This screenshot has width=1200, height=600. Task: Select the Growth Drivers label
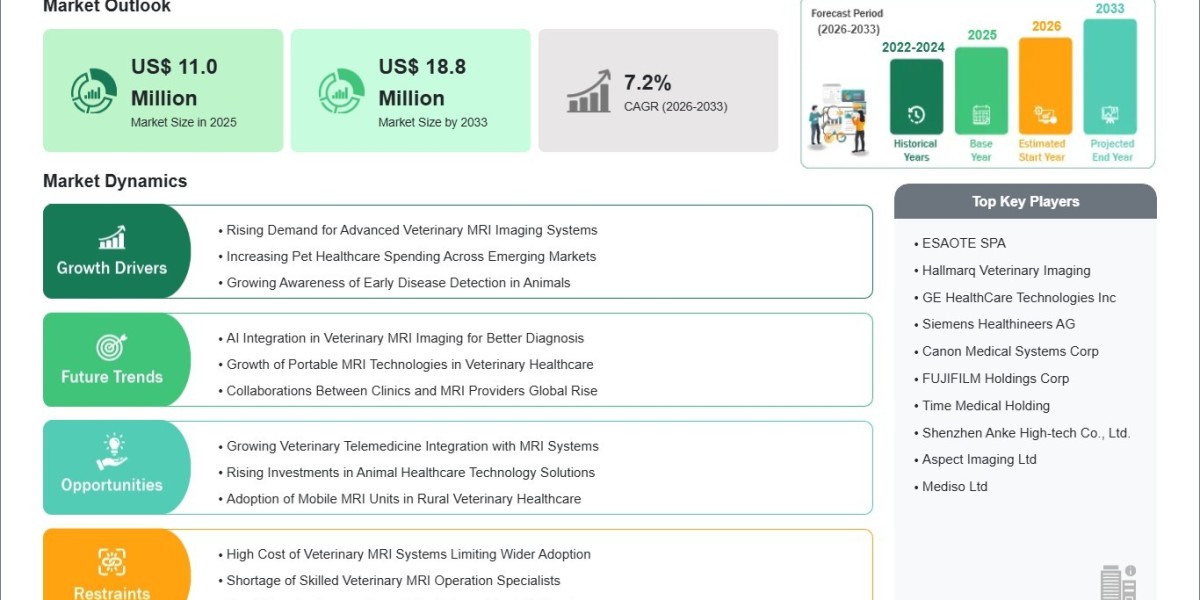[x=112, y=268]
